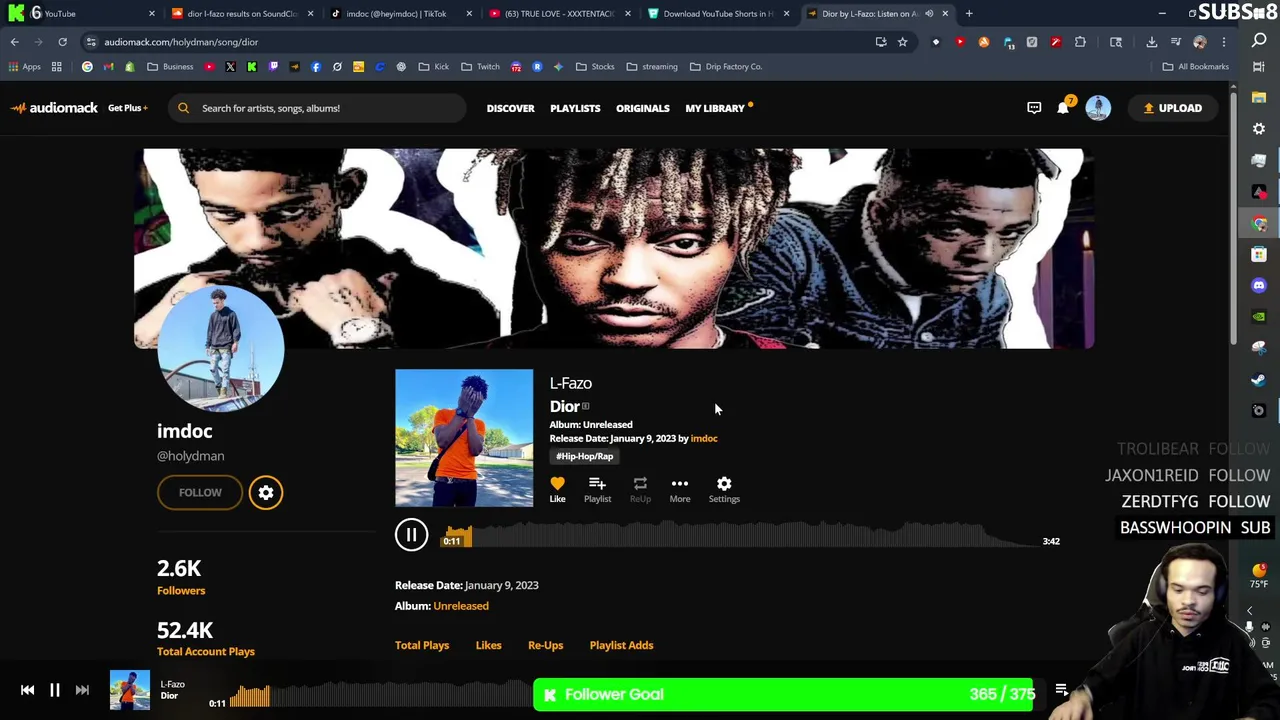Viewport: 1280px width, 720px height.
Task: Click the Audiomack search field
Action: coord(318,108)
